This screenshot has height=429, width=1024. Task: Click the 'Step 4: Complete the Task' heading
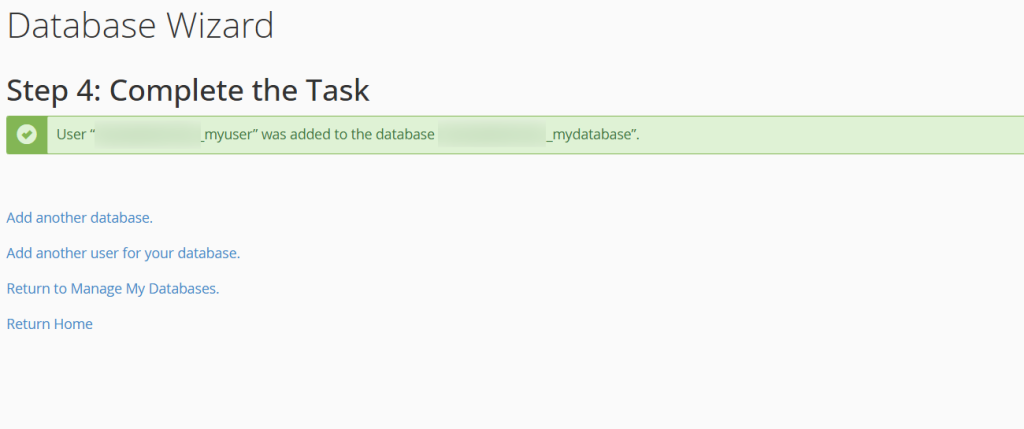click(188, 91)
